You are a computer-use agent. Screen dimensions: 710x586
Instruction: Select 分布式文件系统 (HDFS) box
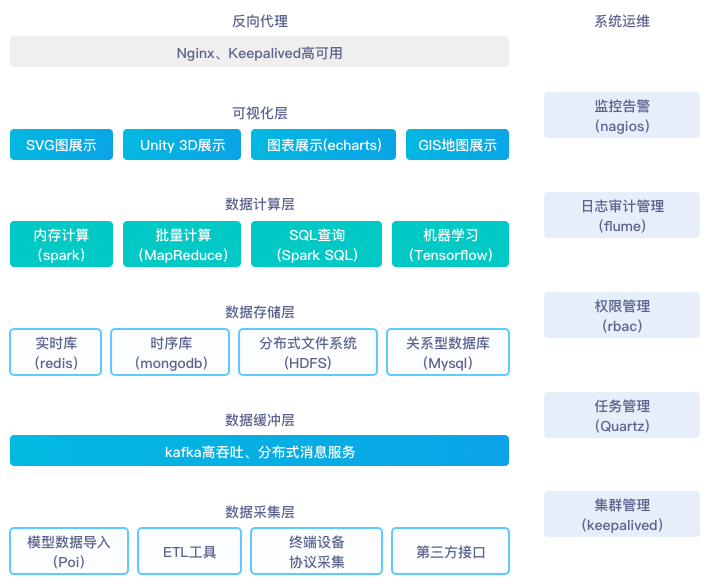coord(308,352)
